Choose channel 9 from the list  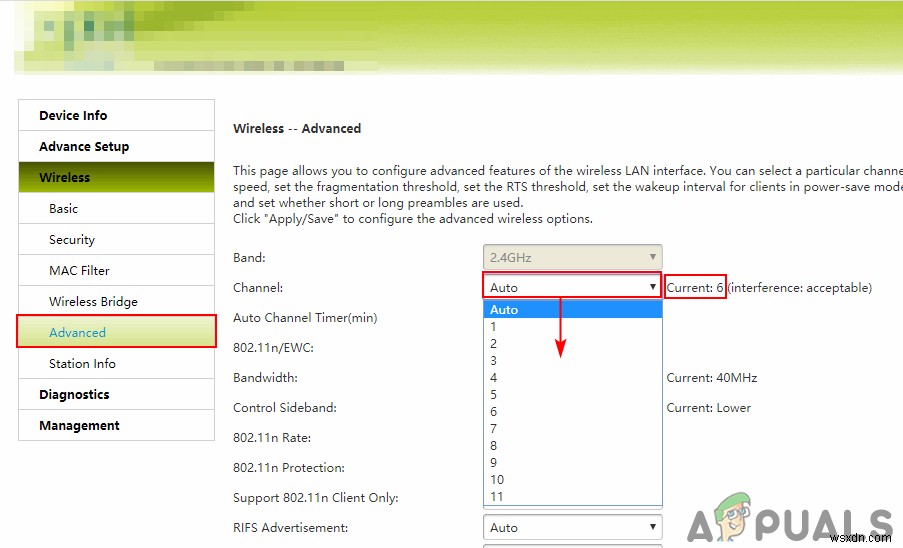coord(572,462)
